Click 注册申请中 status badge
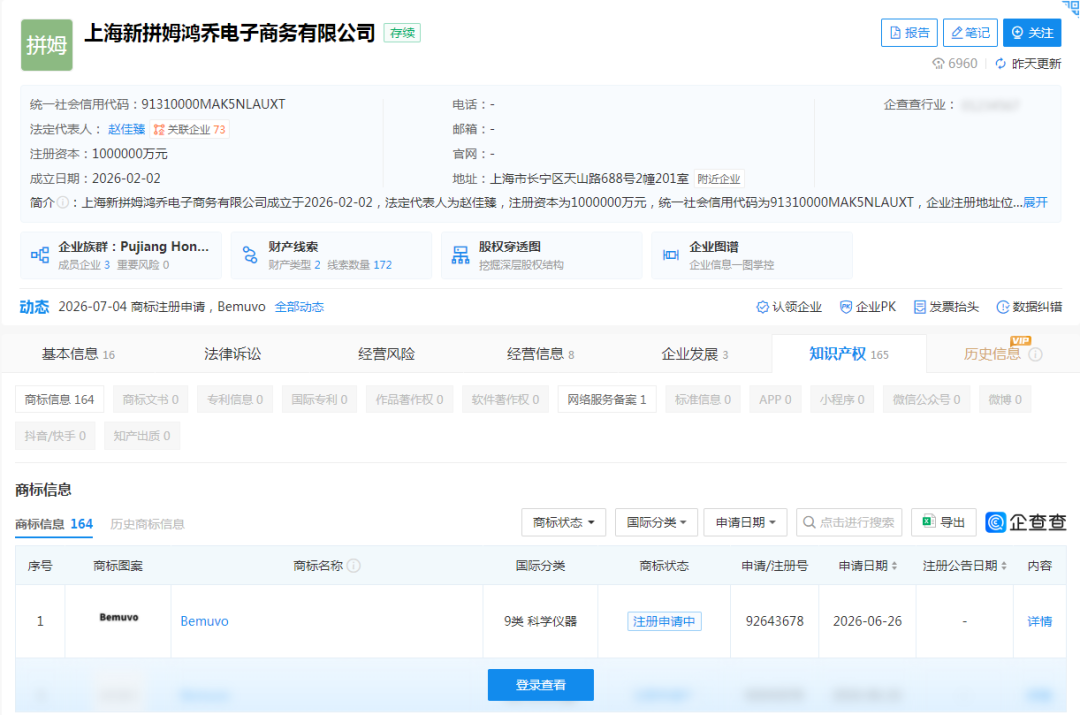The image size is (1080, 715). (664, 621)
